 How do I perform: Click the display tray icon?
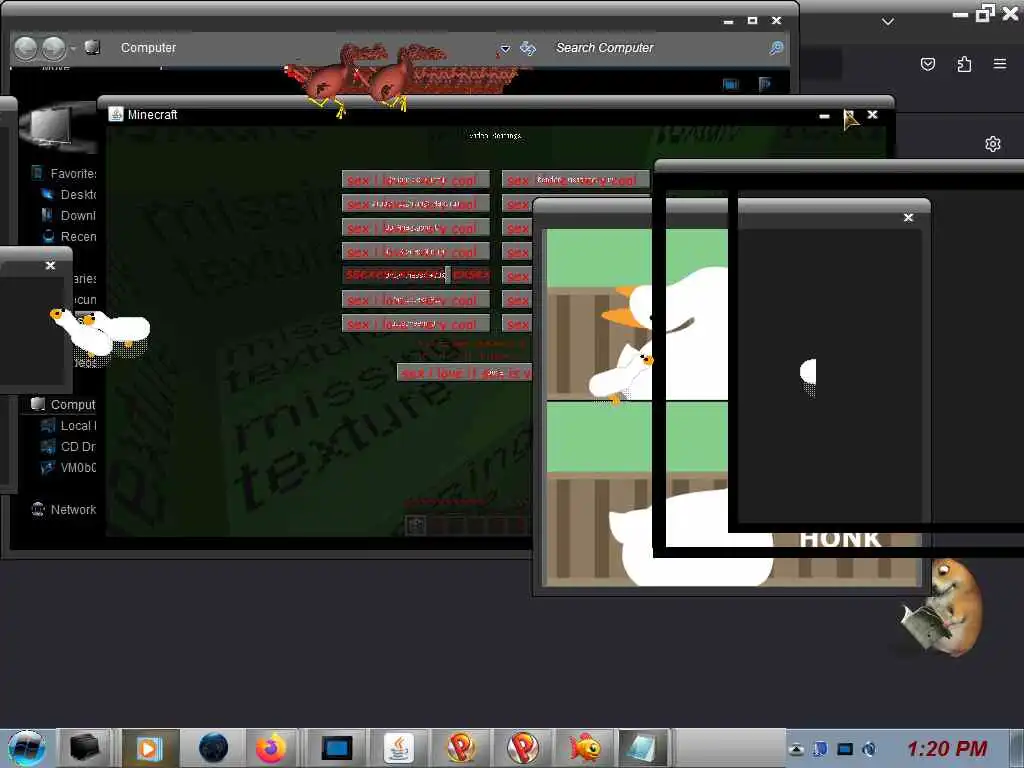[845, 749]
